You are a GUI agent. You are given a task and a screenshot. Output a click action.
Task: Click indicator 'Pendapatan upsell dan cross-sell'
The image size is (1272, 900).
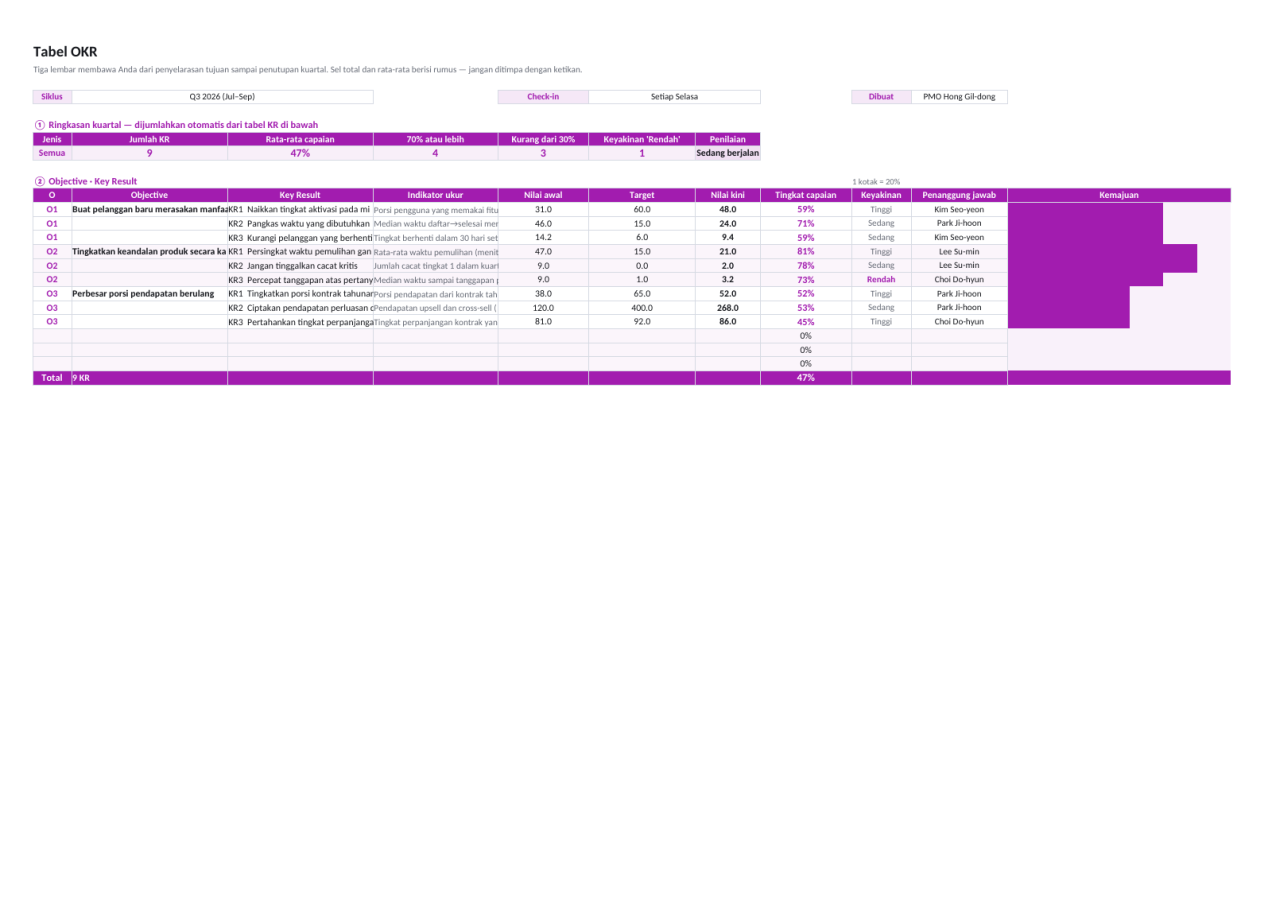click(435, 307)
